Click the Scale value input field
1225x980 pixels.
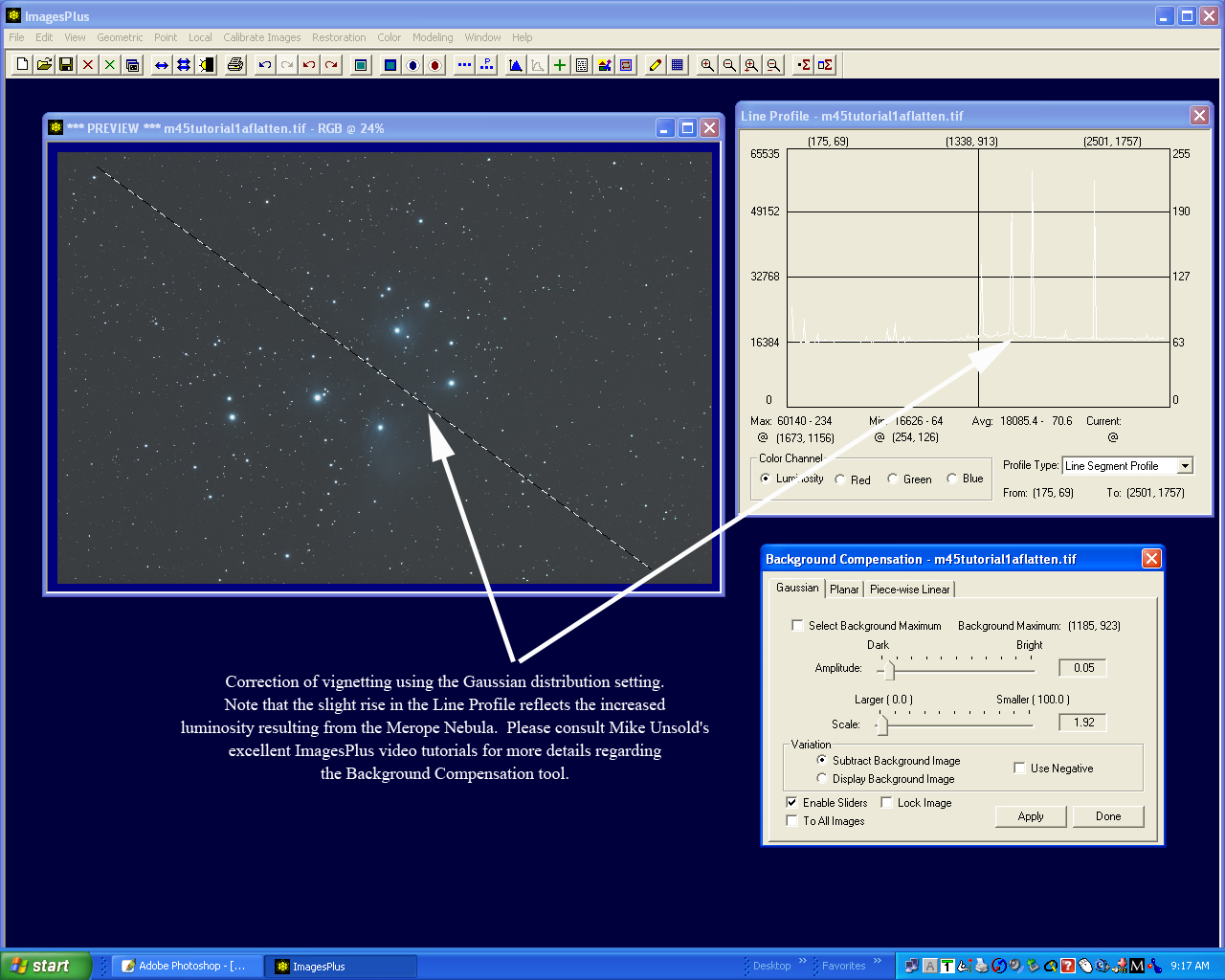click(x=1082, y=723)
